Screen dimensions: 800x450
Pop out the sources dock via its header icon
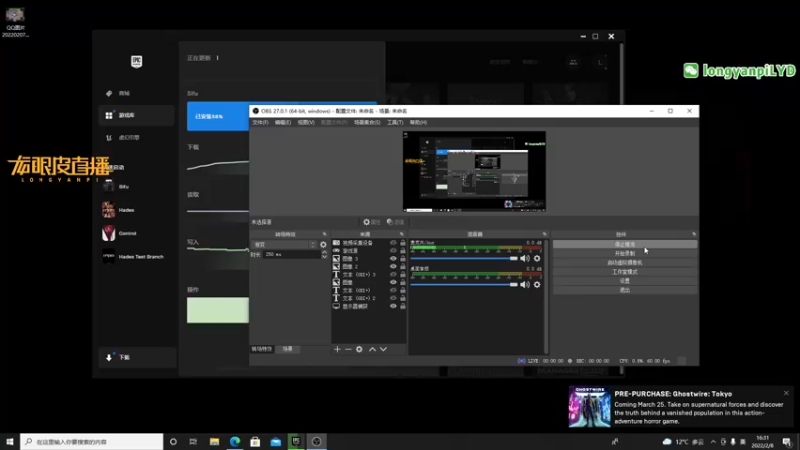[x=402, y=234]
